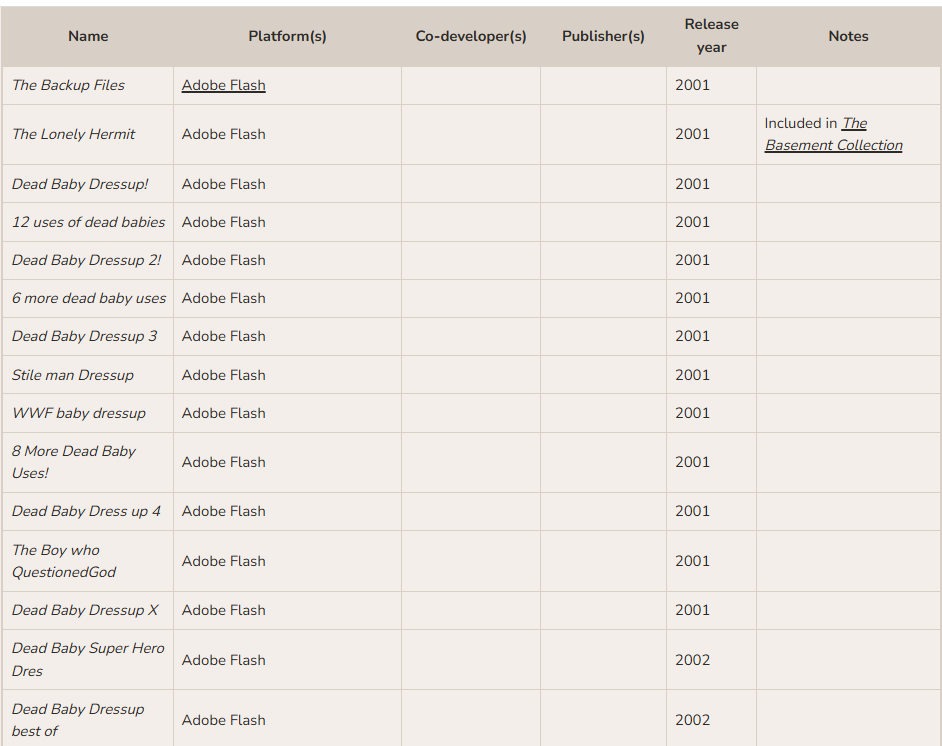Select Dead Baby Dressup! title
This screenshot has width=942, height=746.
(80, 184)
